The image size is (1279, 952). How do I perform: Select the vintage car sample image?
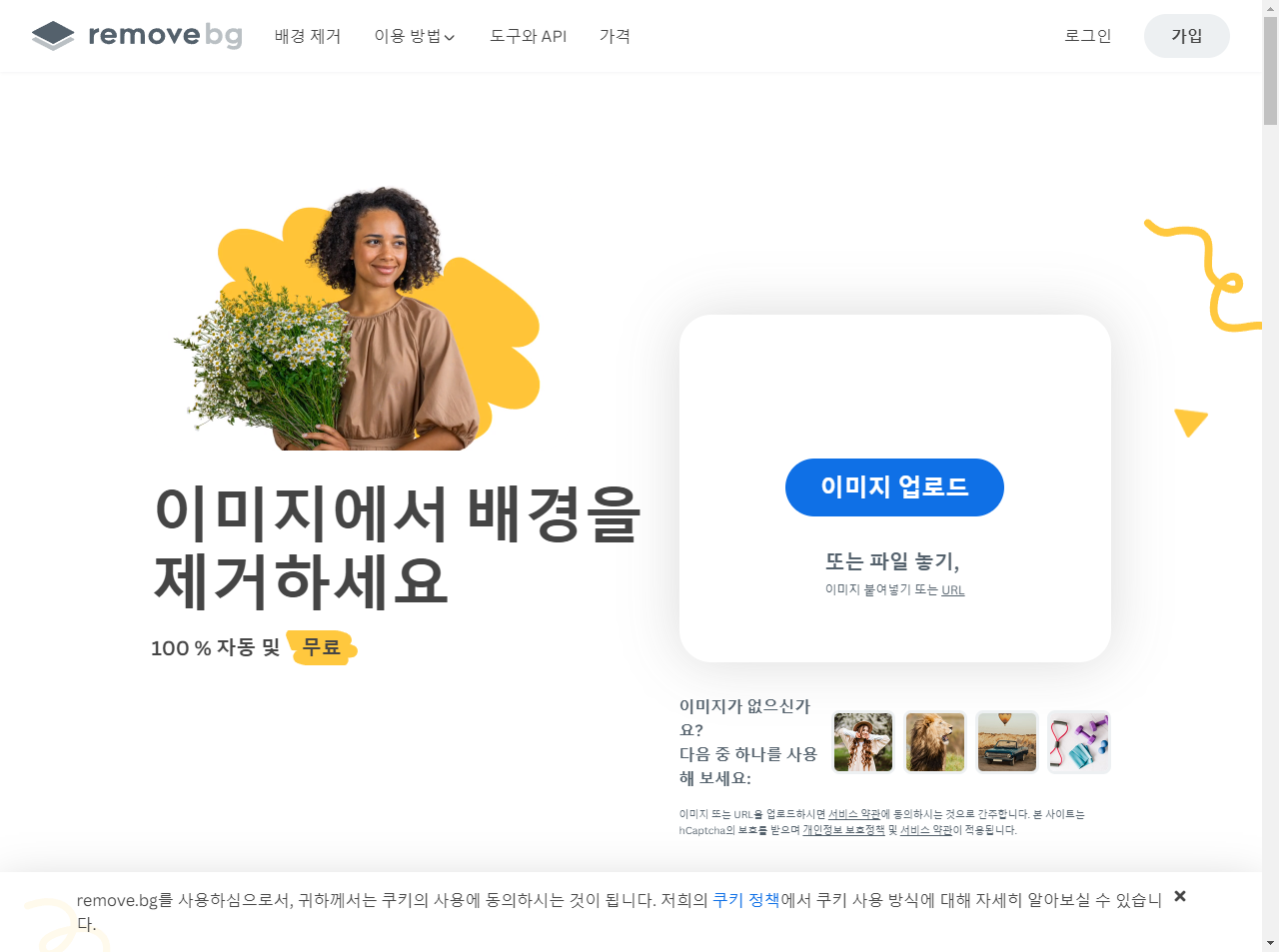[x=1007, y=742]
